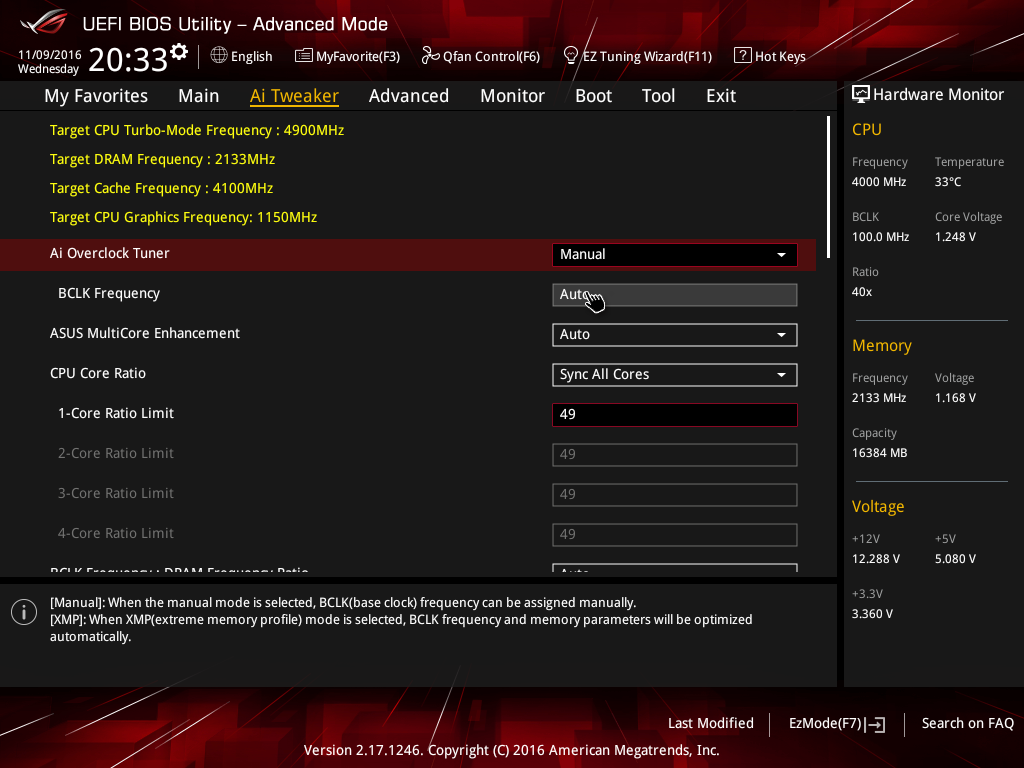Click +5V 5.080 V reading
Screen dimensions: 1024x768
click(955, 559)
